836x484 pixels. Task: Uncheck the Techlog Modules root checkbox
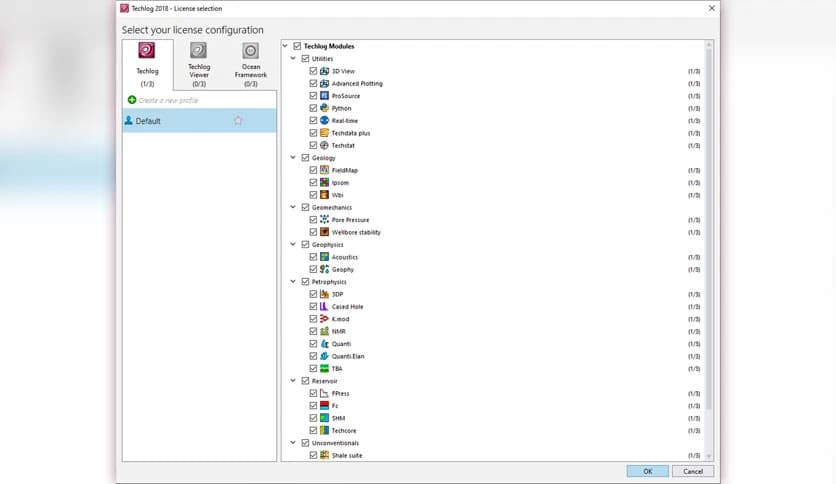pyautogui.click(x=297, y=46)
